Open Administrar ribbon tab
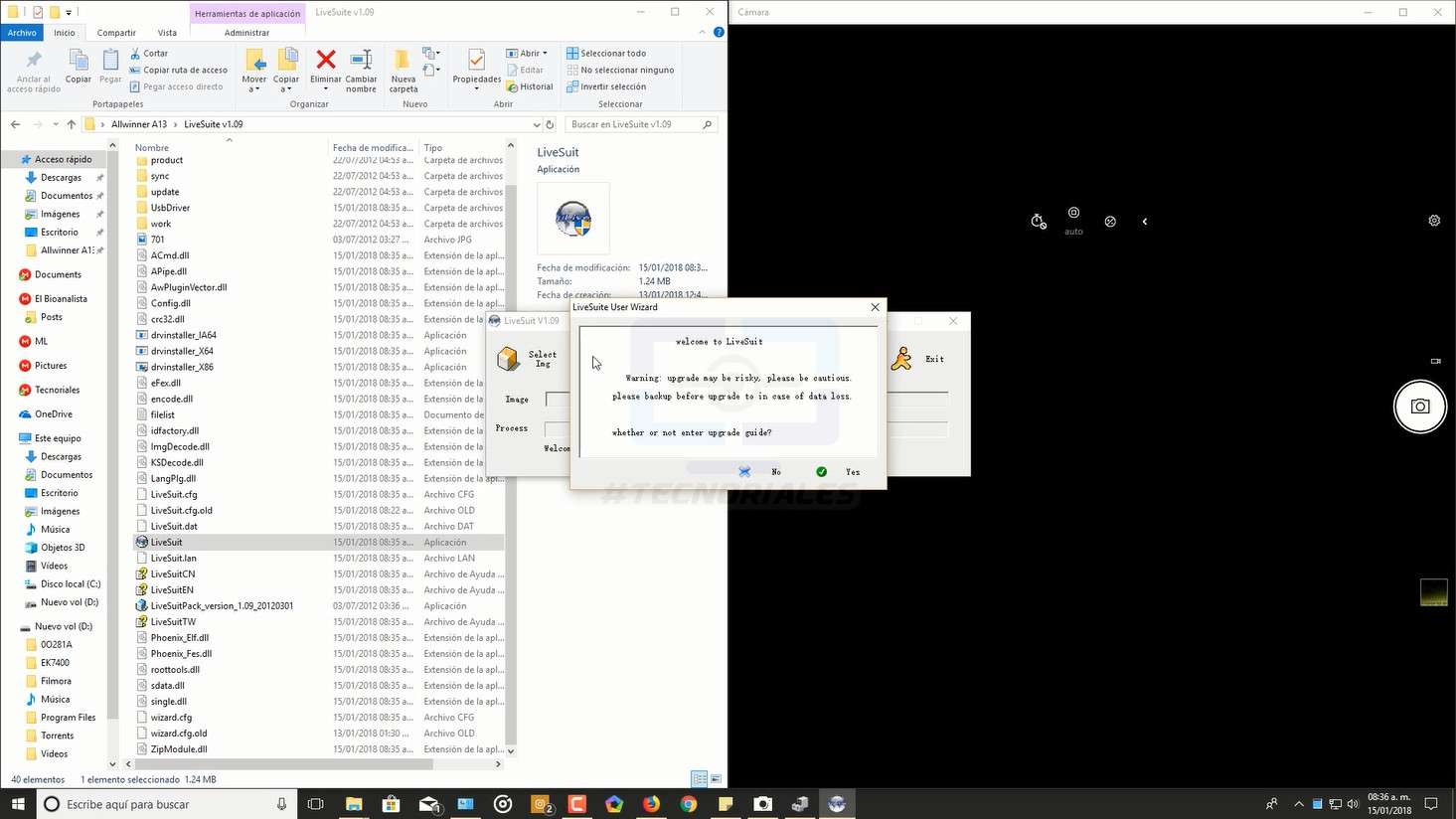Image resolution: width=1456 pixels, height=819 pixels. 246,33
